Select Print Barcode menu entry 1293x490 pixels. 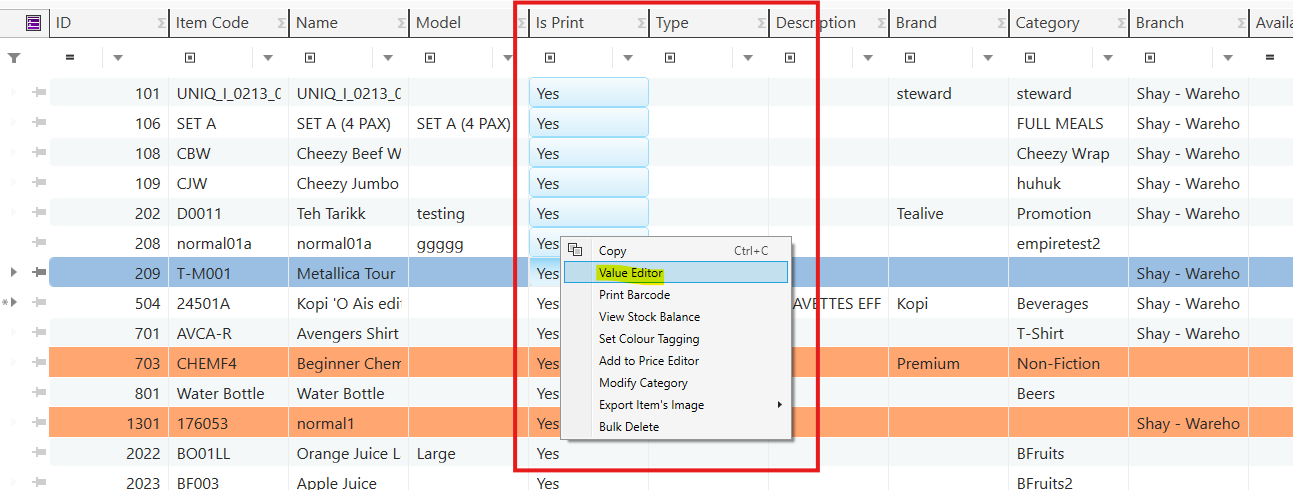point(634,295)
